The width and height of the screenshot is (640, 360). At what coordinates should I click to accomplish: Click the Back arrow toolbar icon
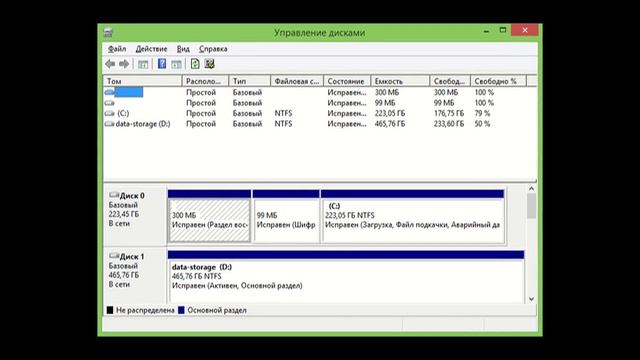point(110,64)
